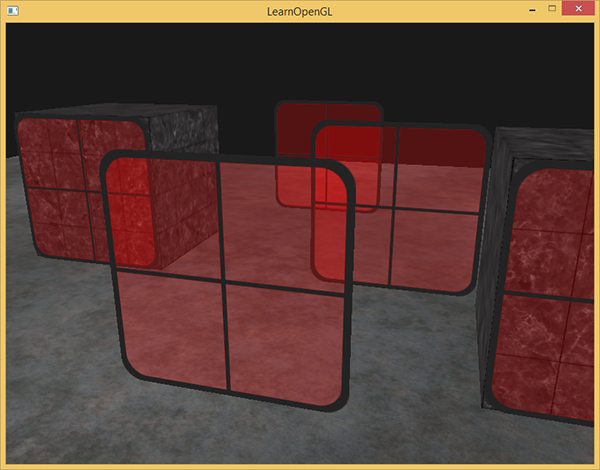Click the black background above the left cube
600x470 pixels.
pos(100,60)
